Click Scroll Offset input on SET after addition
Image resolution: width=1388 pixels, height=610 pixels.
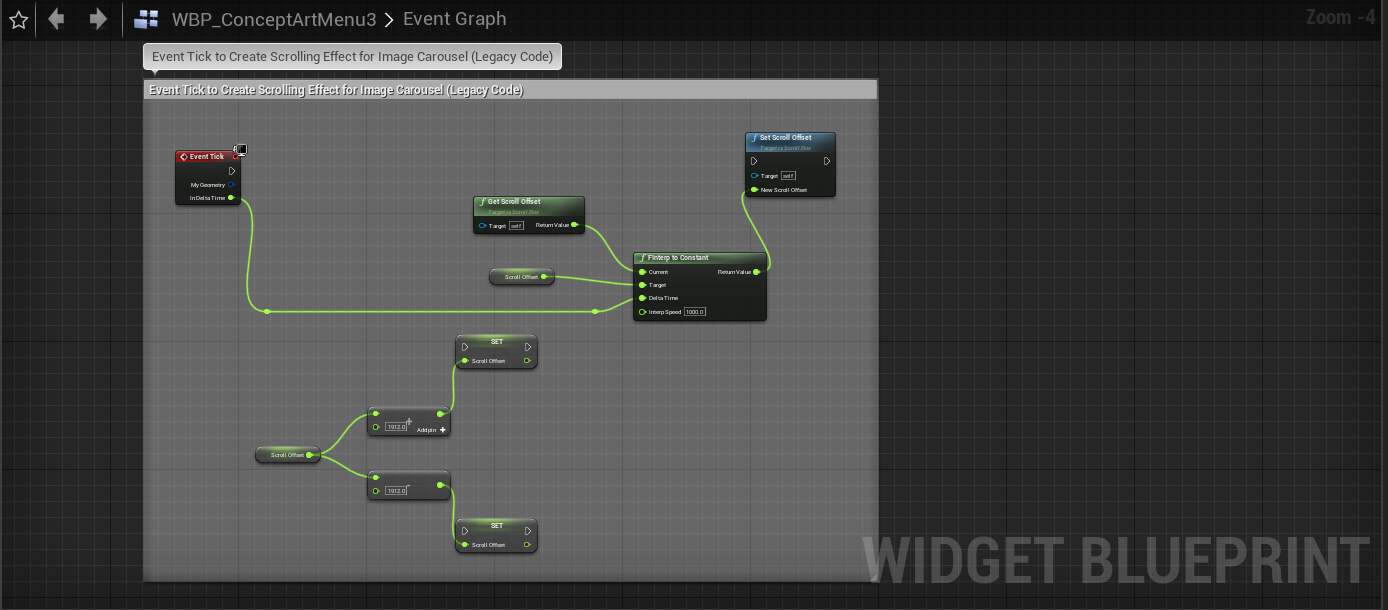pyautogui.click(x=465, y=361)
